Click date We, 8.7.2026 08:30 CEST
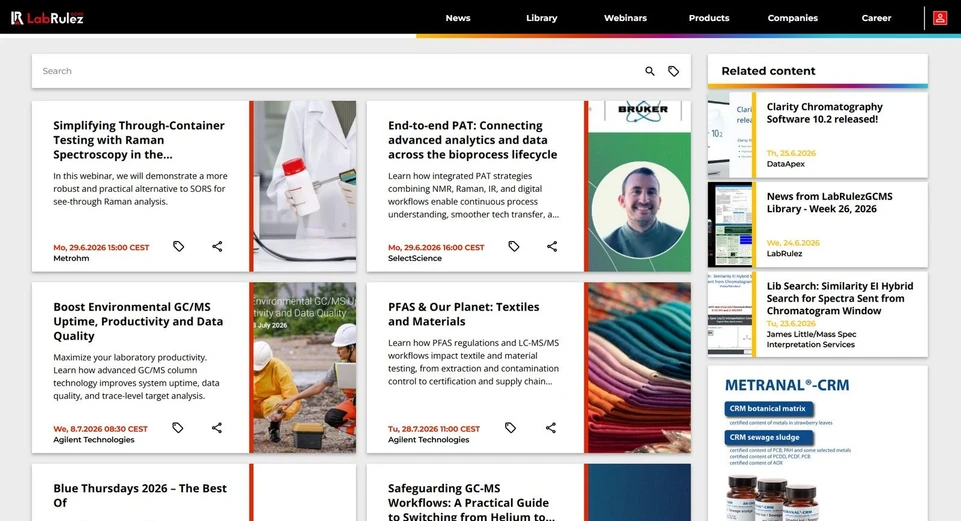 100,429
